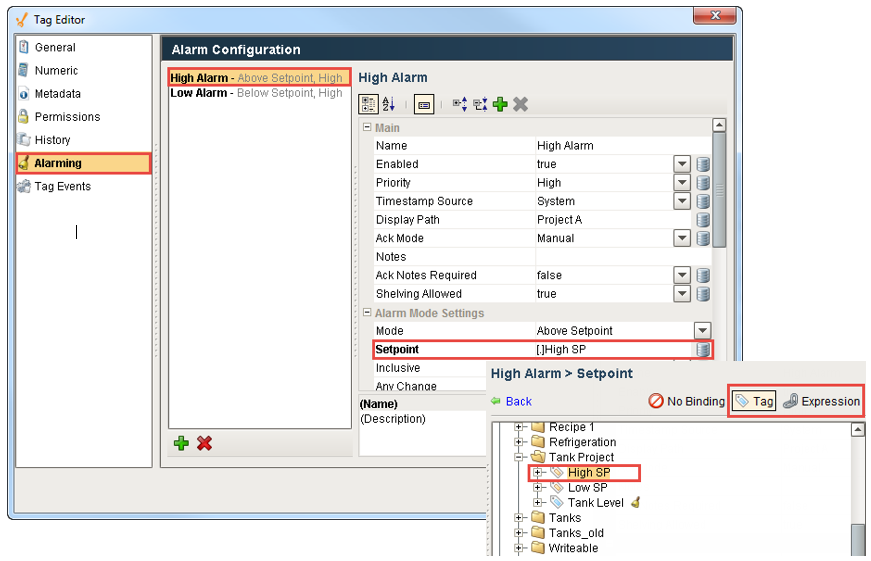Add a new alarm with bottom green plus
Viewport: 871px width, 561px height.
(x=181, y=443)
